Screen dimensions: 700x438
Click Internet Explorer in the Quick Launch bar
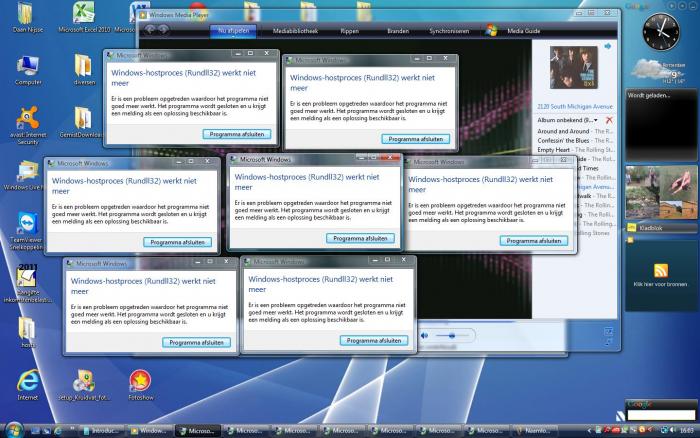coord(58,431)
